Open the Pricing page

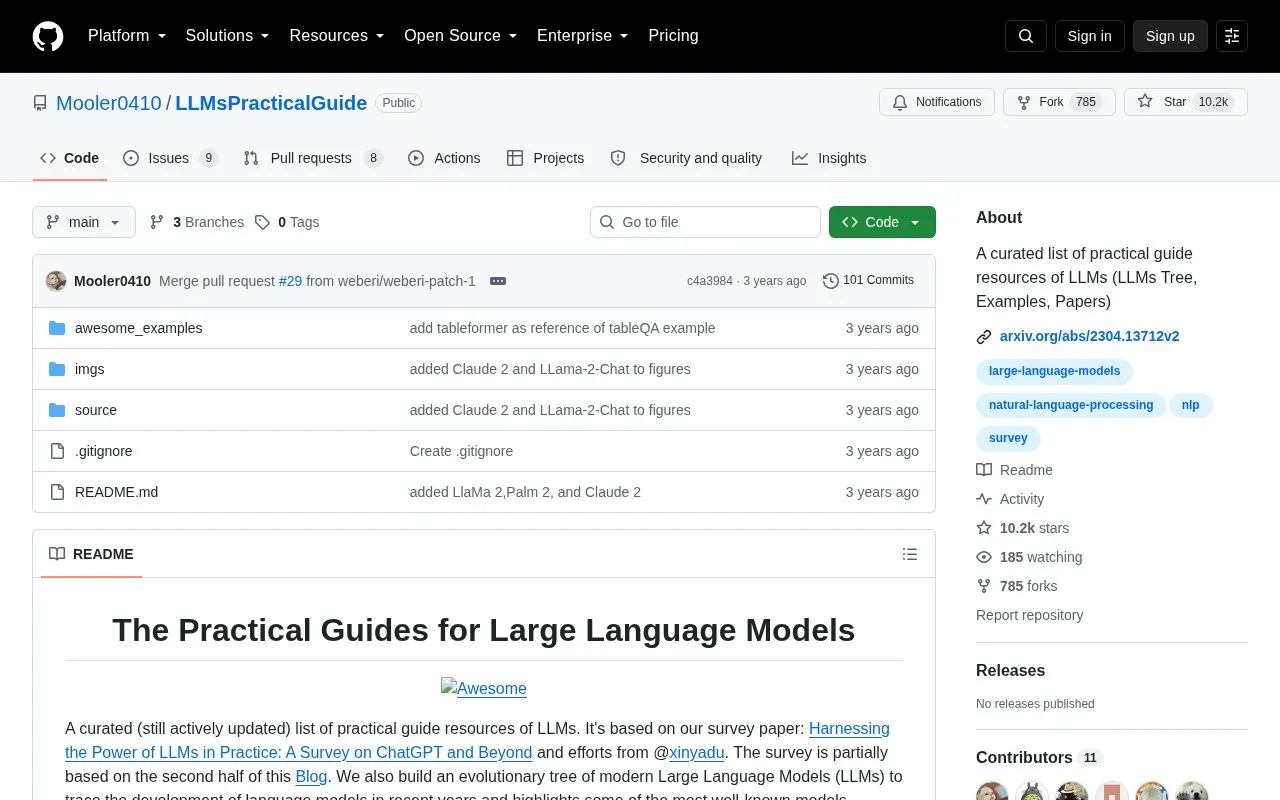click(x=673, y=36)
